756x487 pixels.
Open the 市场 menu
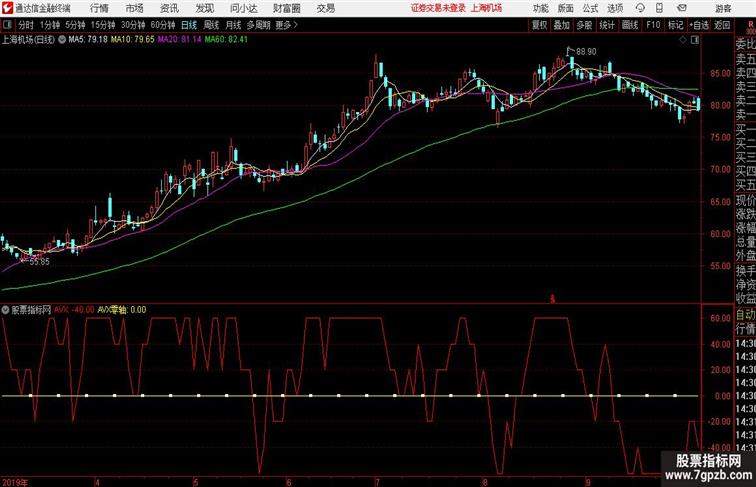[135, 8]
